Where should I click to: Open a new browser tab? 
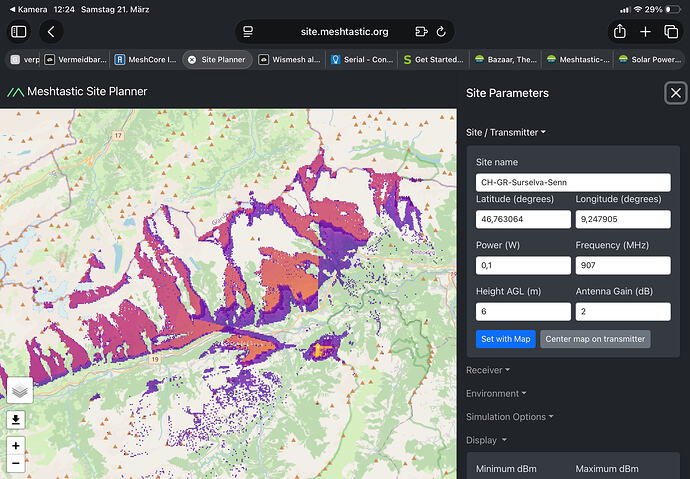tap(646, 31)
